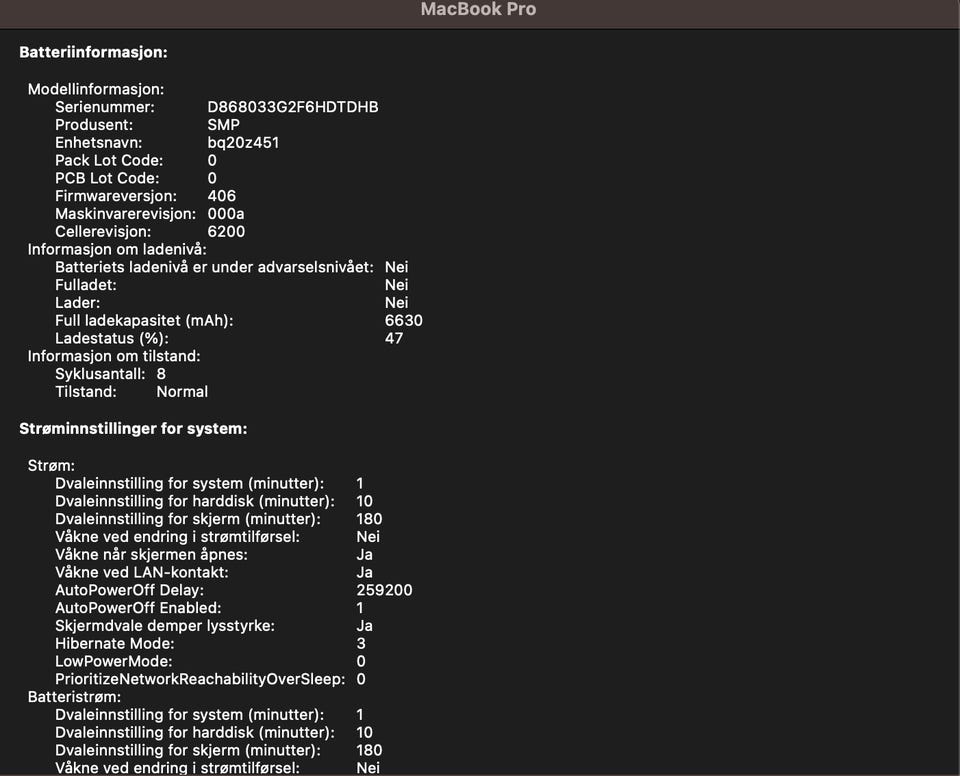This screenshot has height=776, width=960.
Task: Select charge status value 47
Action: coord(394,338)
